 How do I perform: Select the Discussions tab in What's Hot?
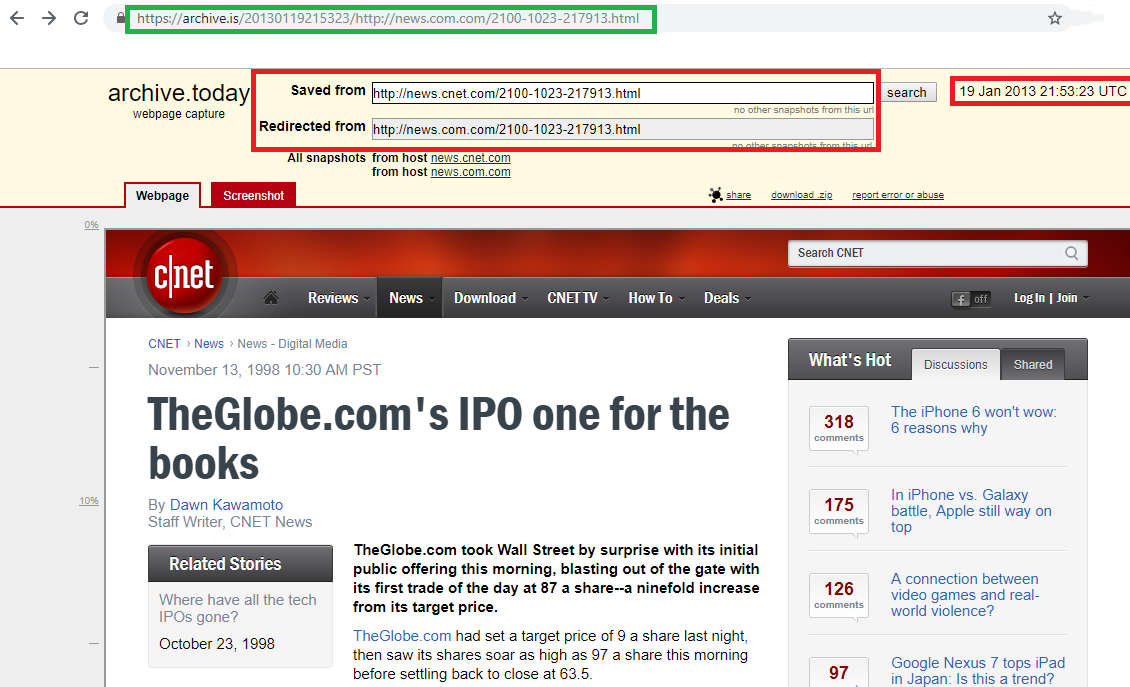click(x=956, y=365)
